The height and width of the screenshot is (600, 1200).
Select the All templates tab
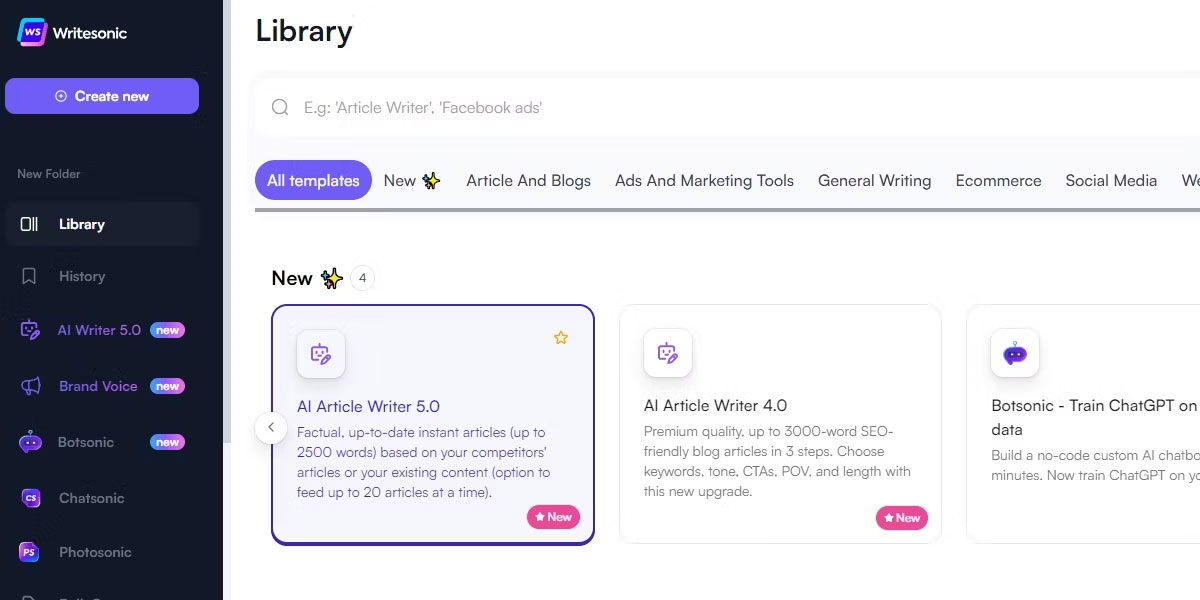[x=313, y=181]
